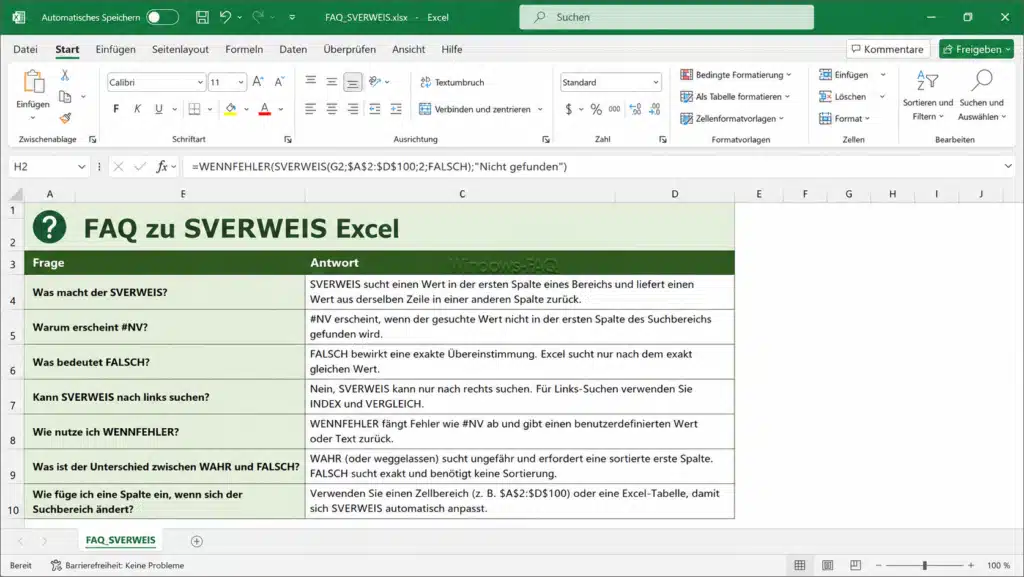Decrease indent icon

[375, 109]
